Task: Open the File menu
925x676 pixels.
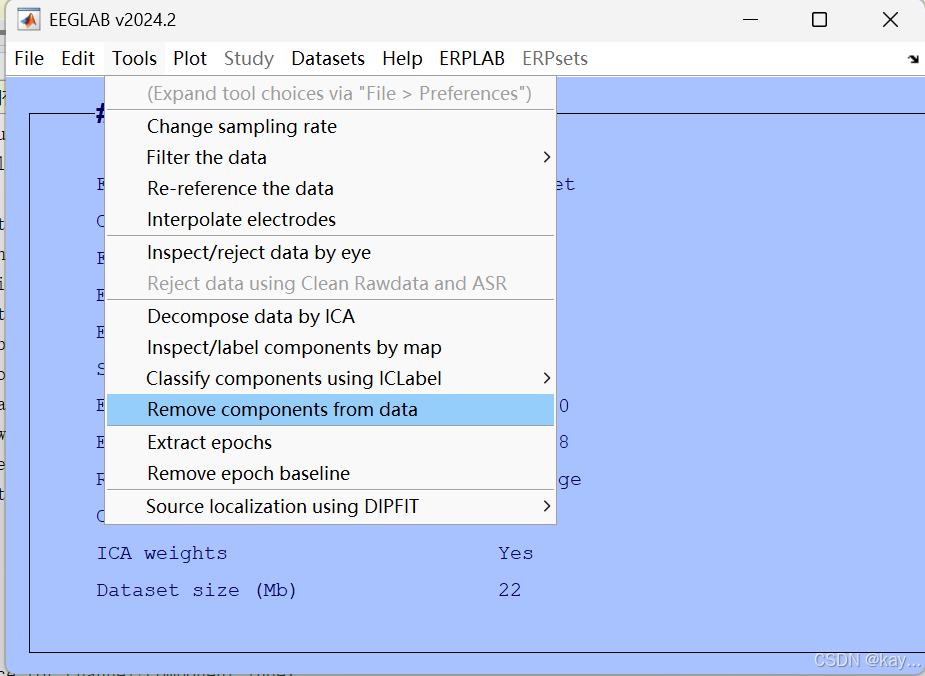Action: (x=28, y=58)
